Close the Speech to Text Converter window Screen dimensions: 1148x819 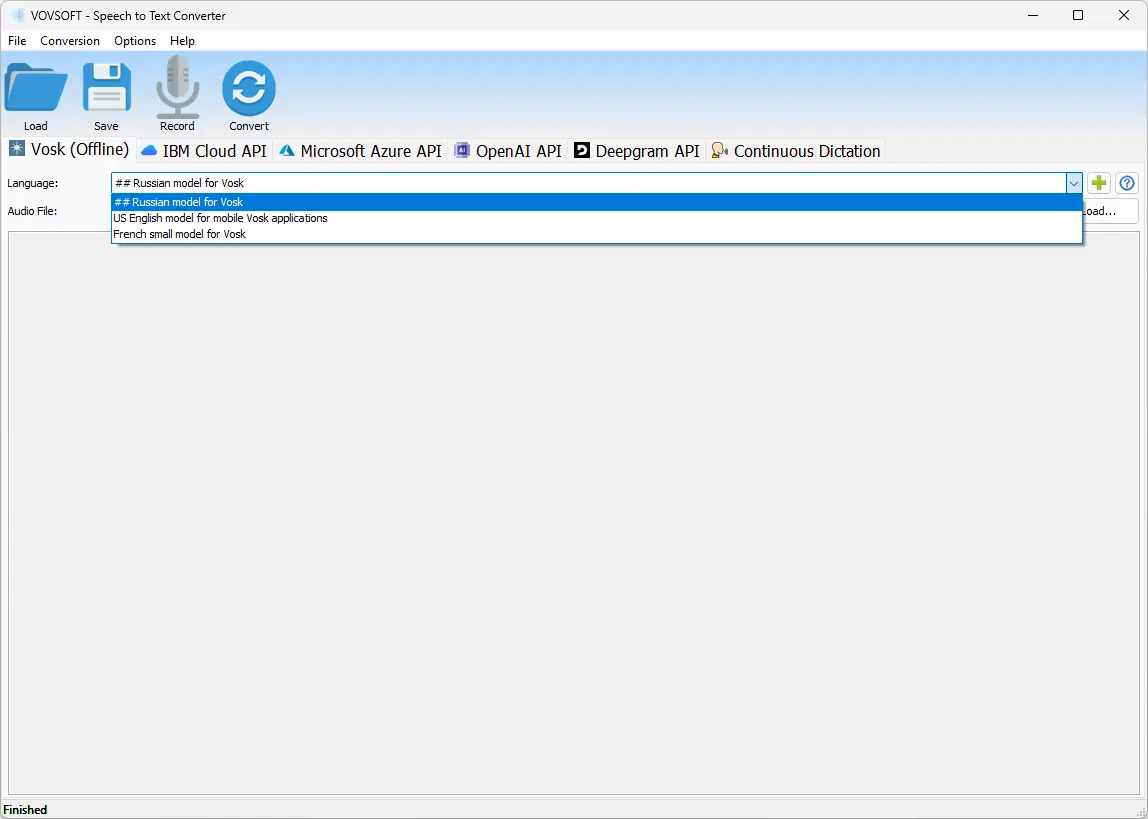click(1124, 15)
